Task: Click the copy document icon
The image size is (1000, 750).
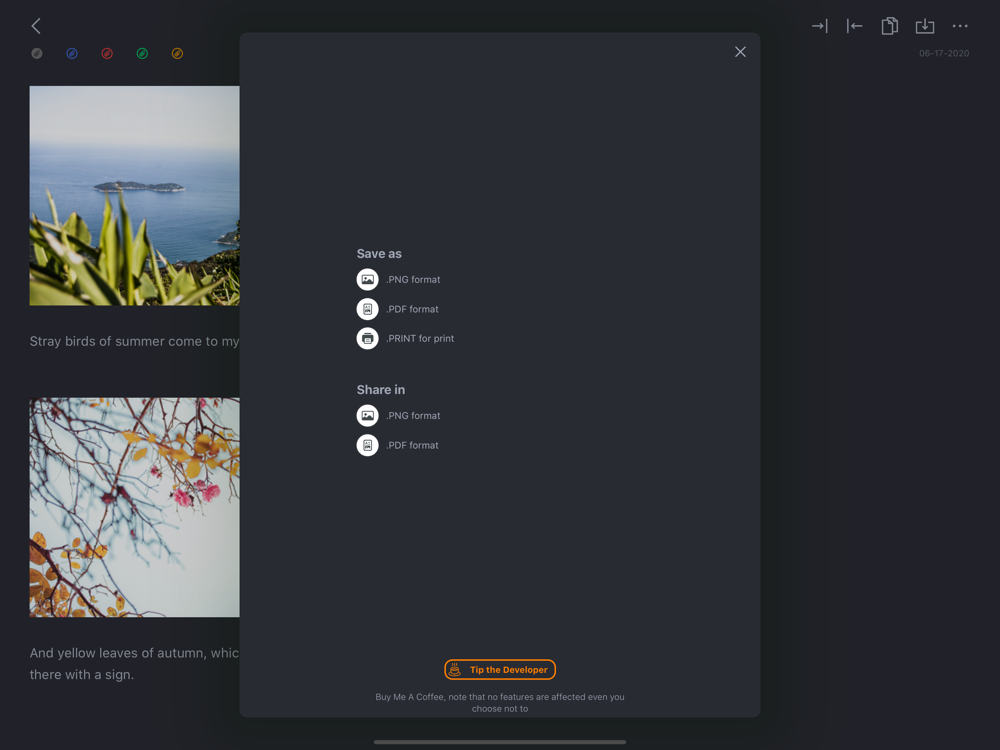Action: (x=890, y=26)
